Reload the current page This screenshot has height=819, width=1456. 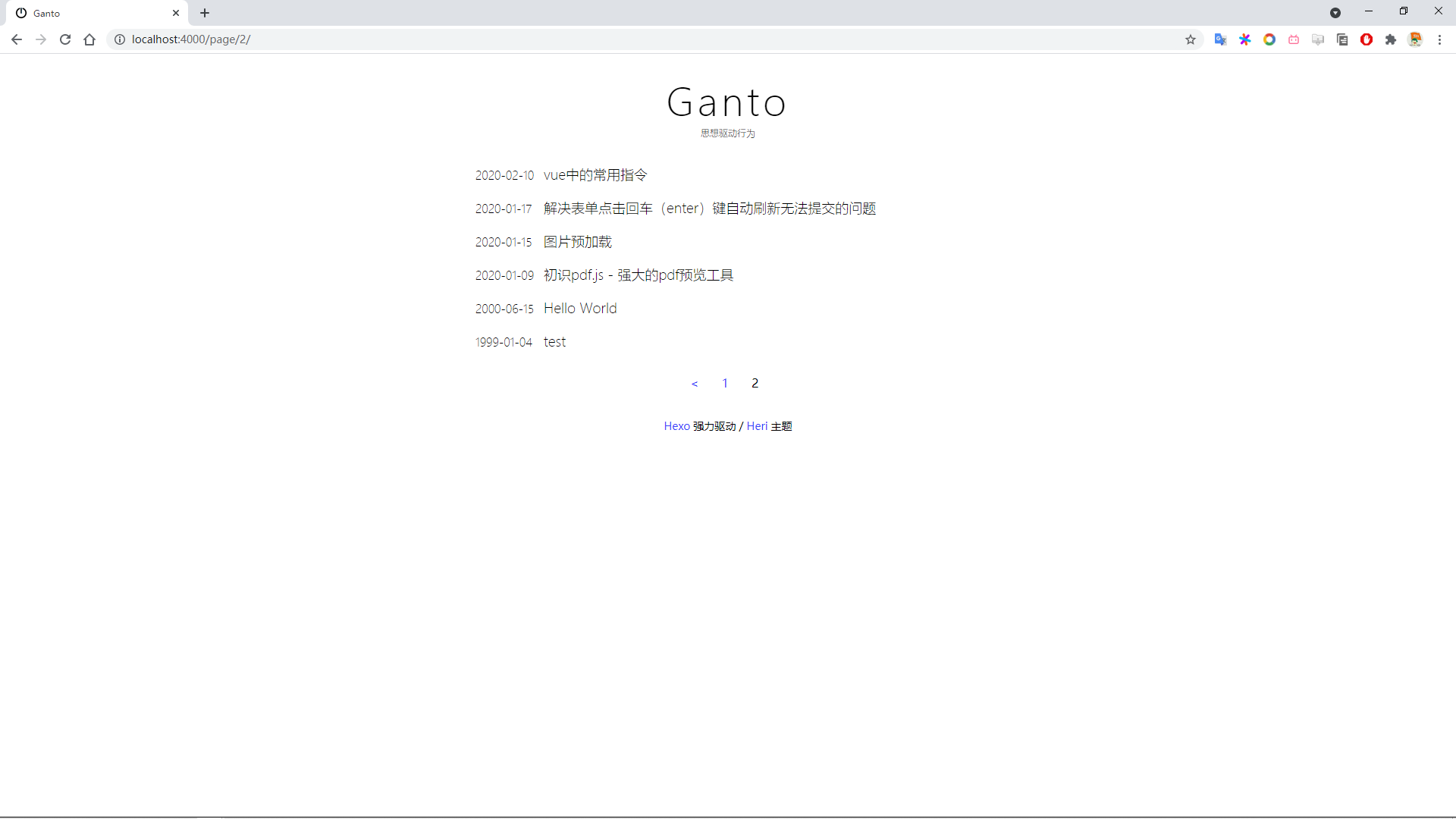pos(65,39)
